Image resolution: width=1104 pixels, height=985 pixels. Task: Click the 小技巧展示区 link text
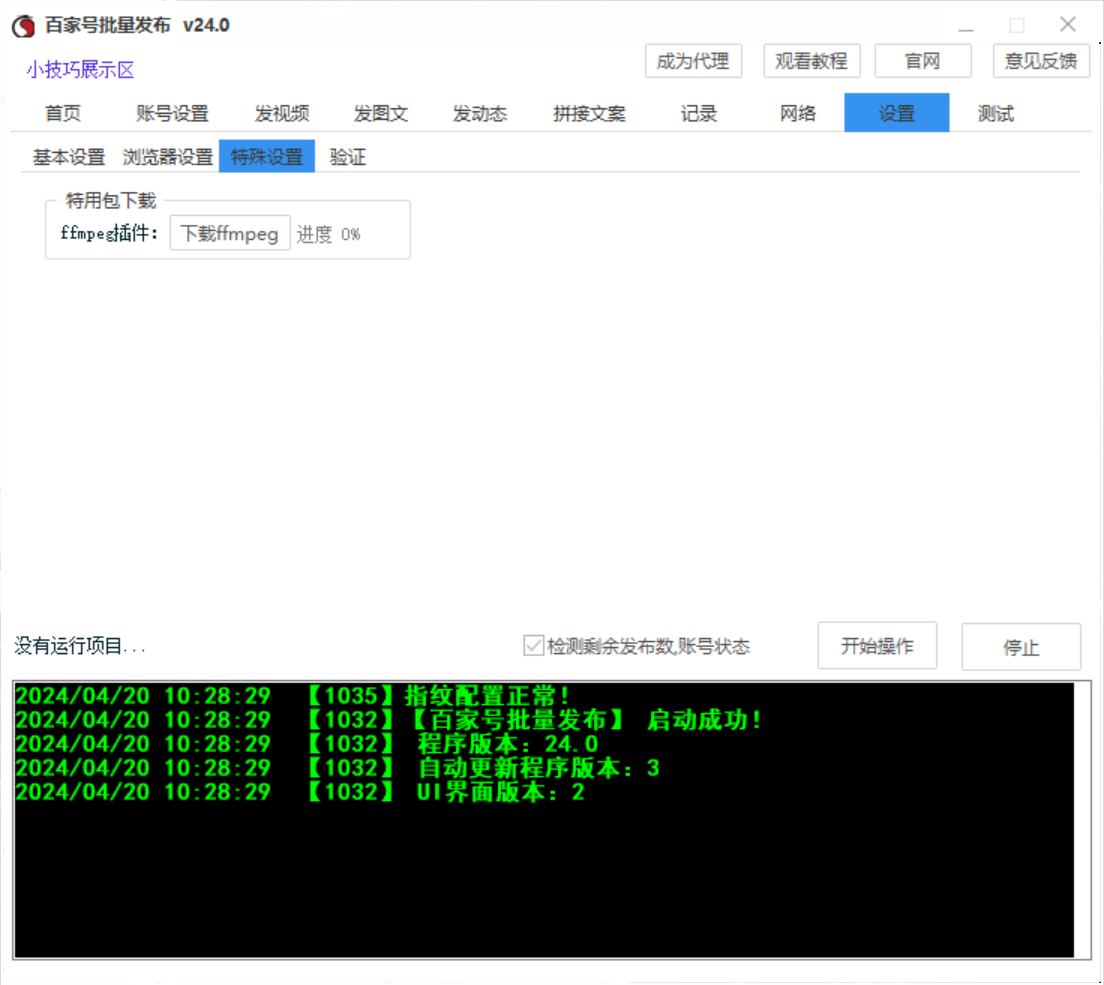tap(80, 70)
